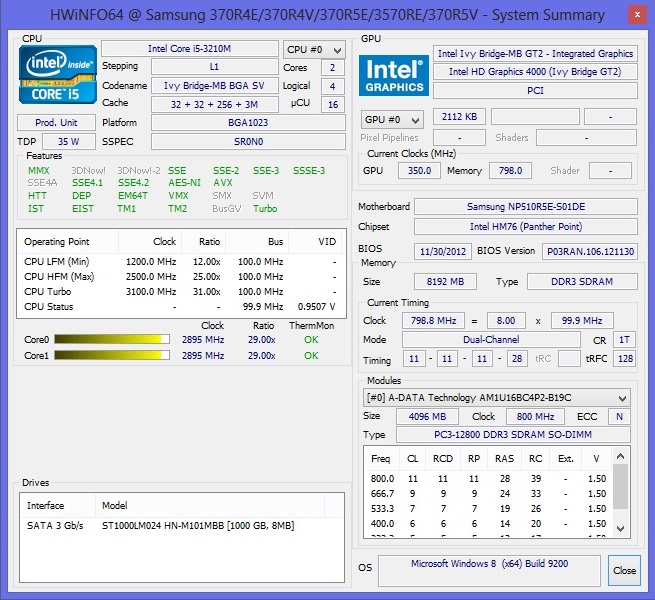The height and width of the screenshot is (600, 655).
Task: Click the TDP 35 W field
Action: (x=69, y=142)
